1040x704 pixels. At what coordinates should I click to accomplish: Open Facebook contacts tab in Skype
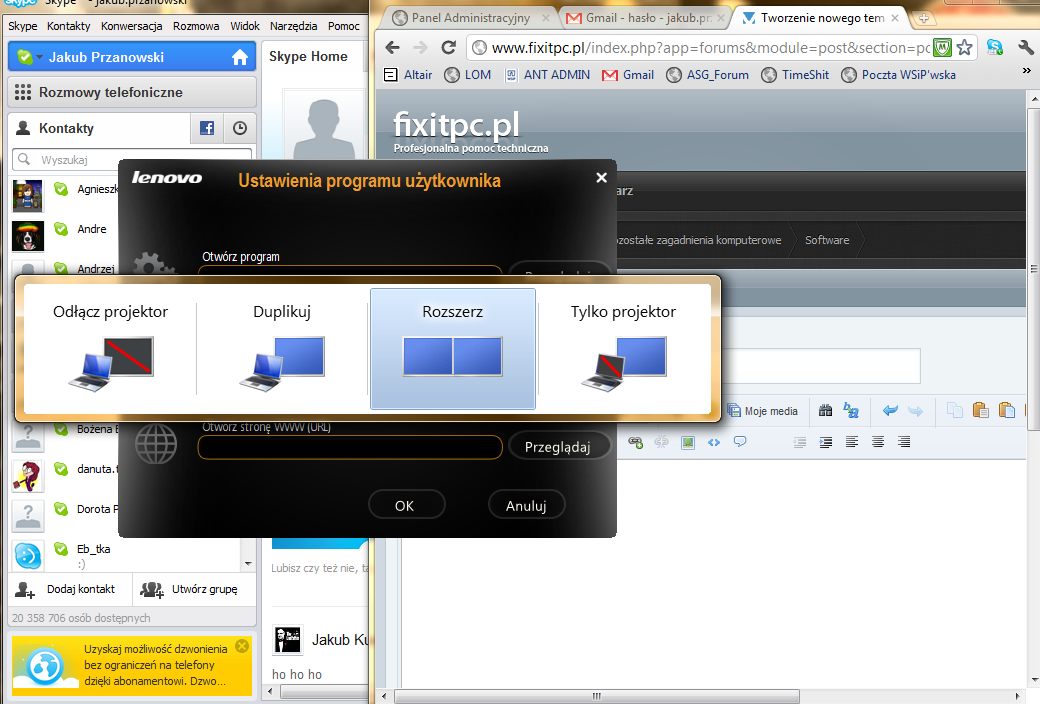coord(207,128)
